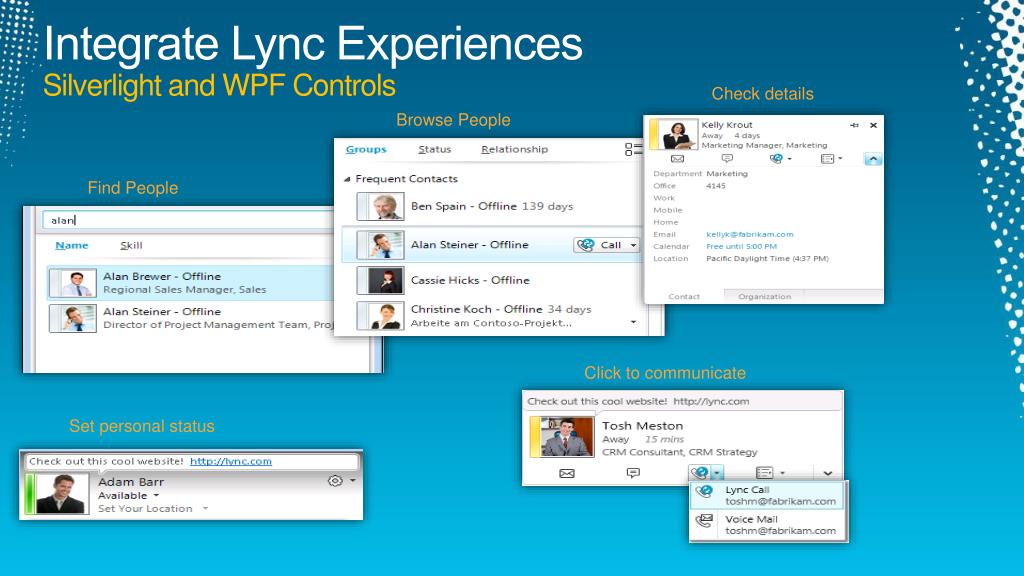Click Tosh Meston's profile photo
1024x576 pixels.
567,437
